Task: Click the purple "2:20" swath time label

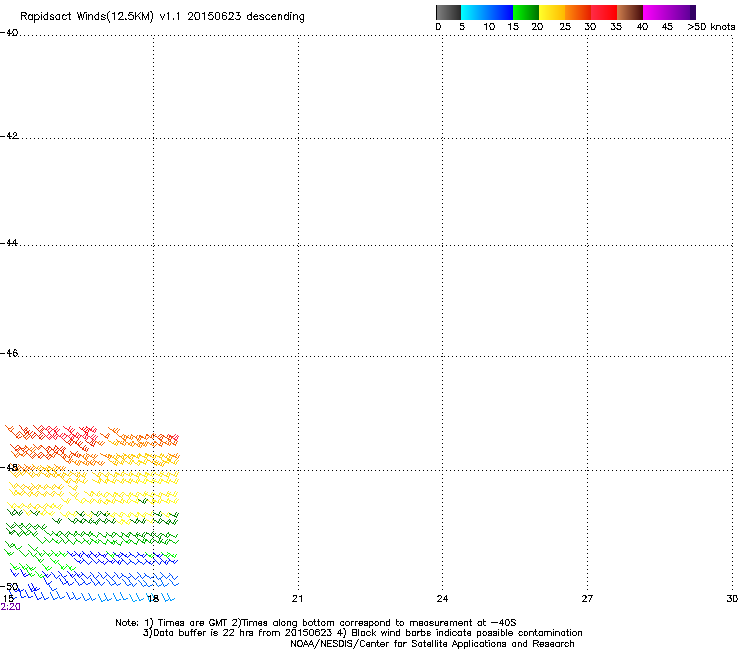Action: coord(10,607)
